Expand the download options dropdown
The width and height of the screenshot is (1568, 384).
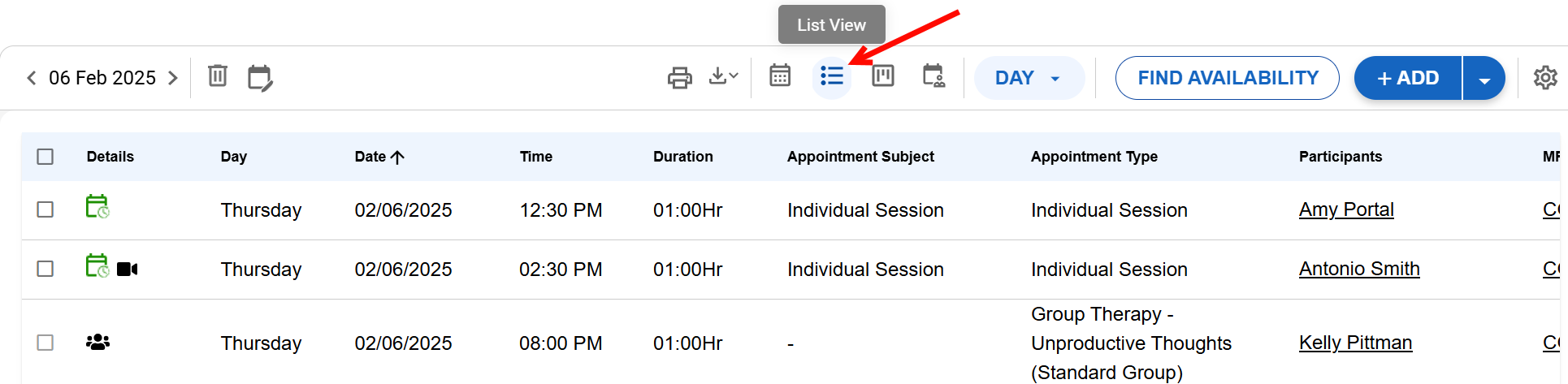click(723, 76)
